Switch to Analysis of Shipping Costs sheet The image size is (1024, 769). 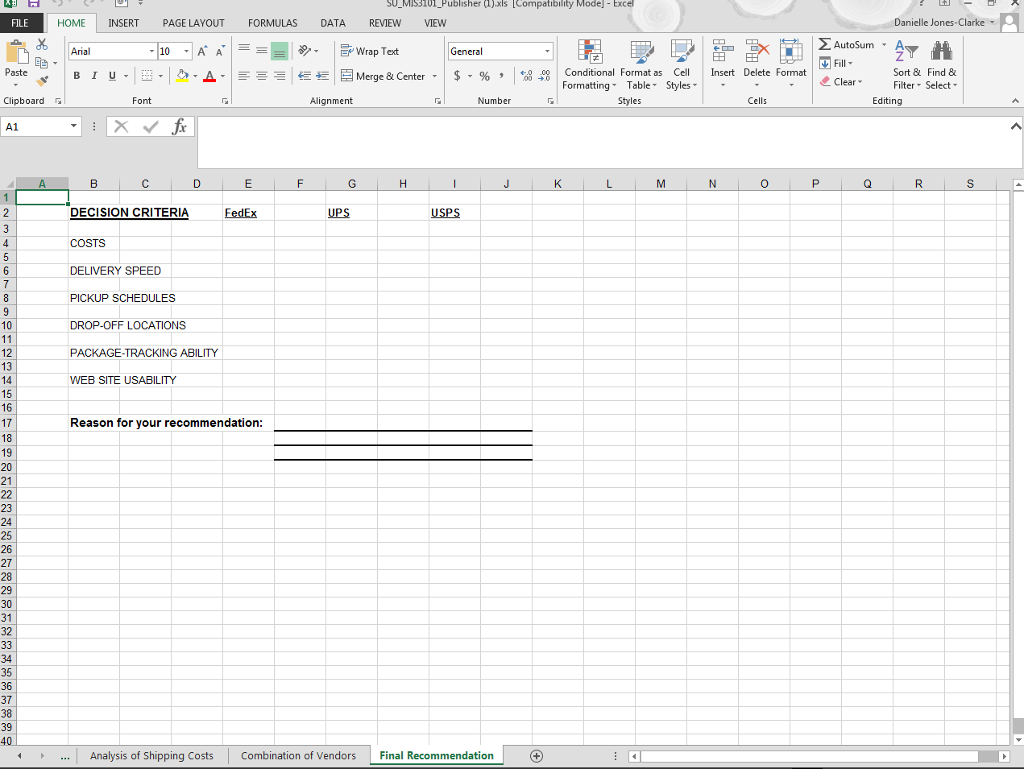[151, 756]
